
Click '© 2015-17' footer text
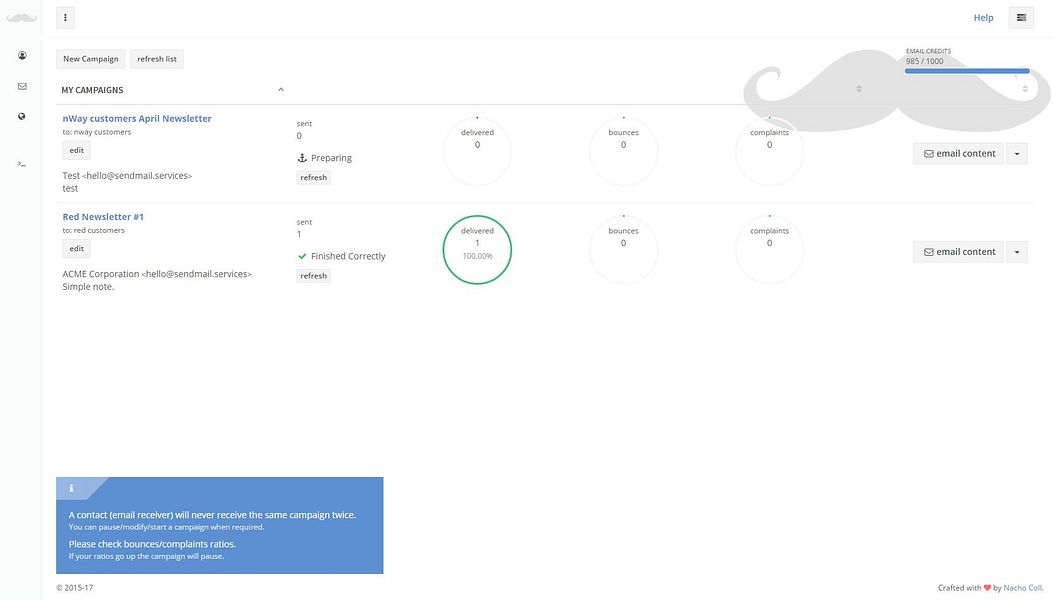coord(75,587)
